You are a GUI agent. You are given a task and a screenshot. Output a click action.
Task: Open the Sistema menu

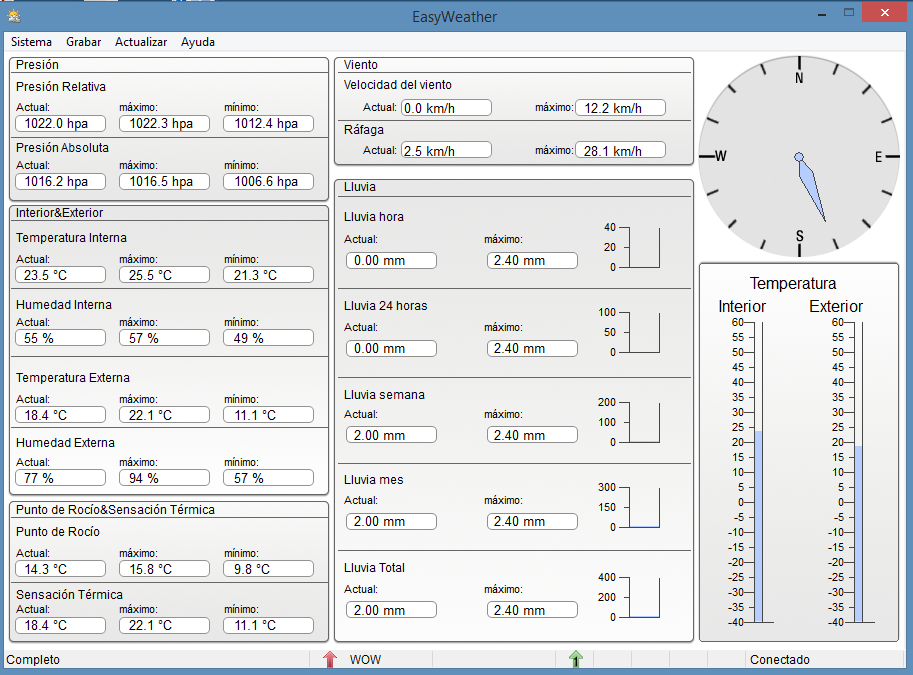[x=31, y=42]
